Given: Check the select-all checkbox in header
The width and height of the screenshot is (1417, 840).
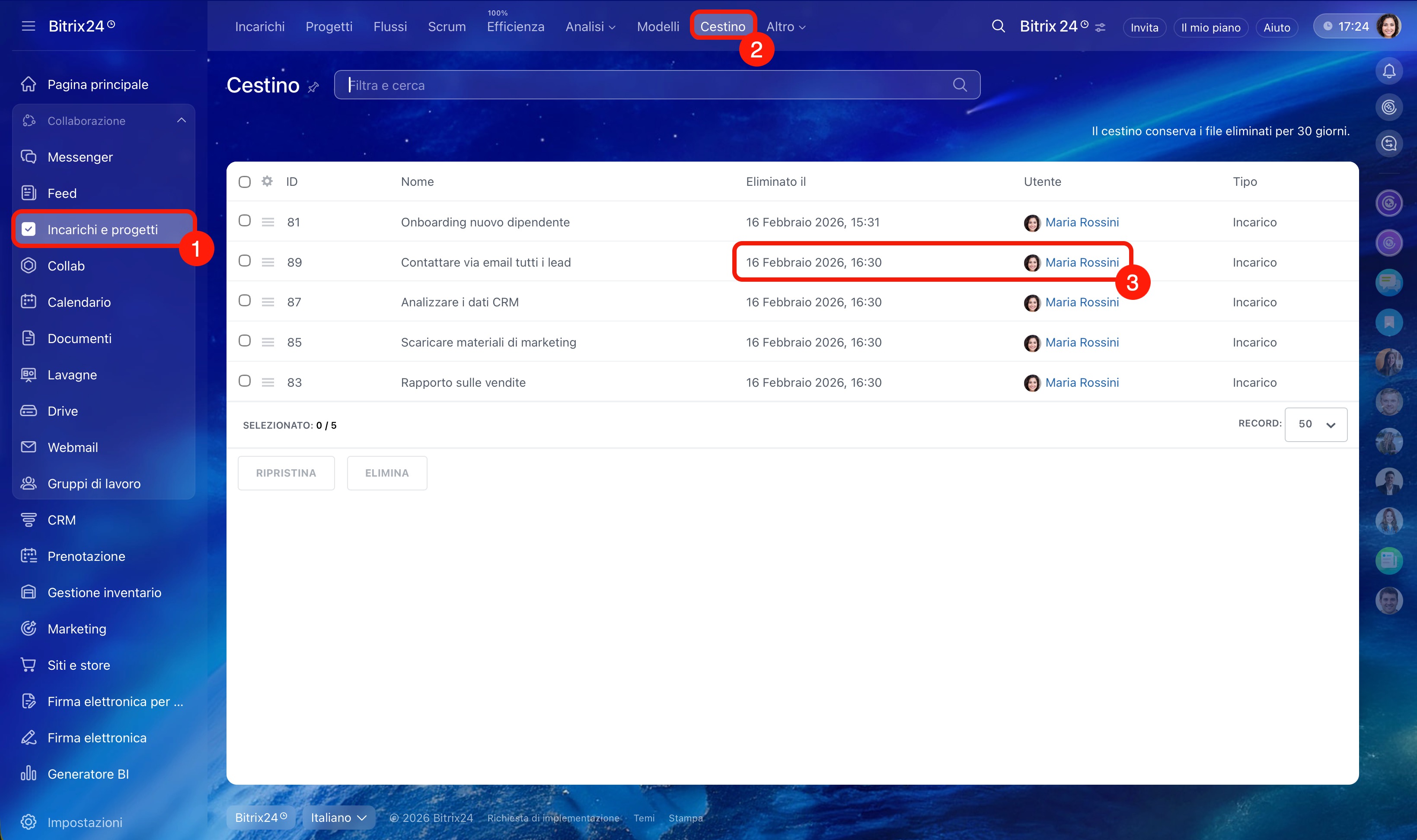Looking at the screenshot, I should click(x=245, y=182).
